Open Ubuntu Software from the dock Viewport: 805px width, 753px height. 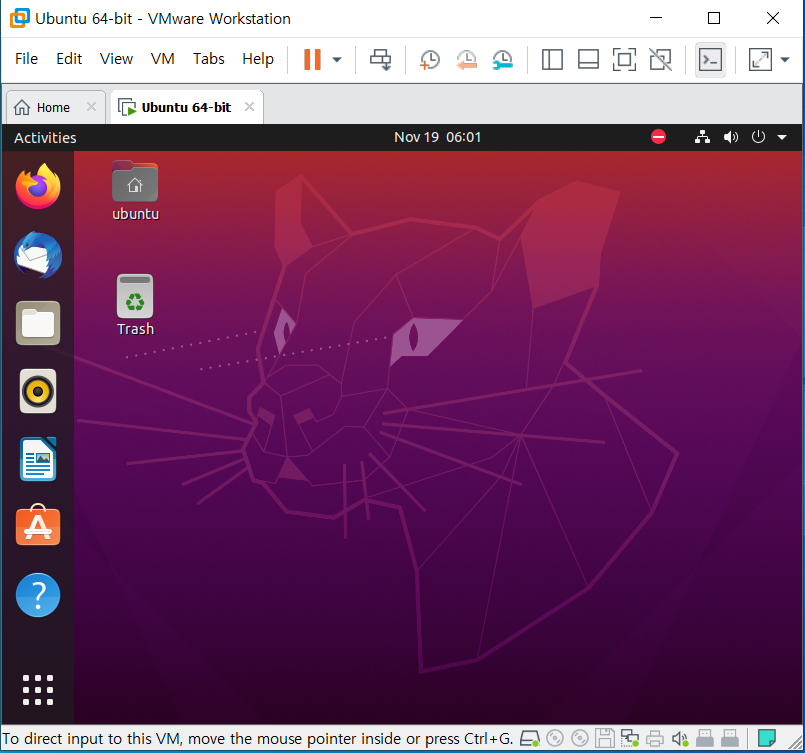(x=38, y=525)
